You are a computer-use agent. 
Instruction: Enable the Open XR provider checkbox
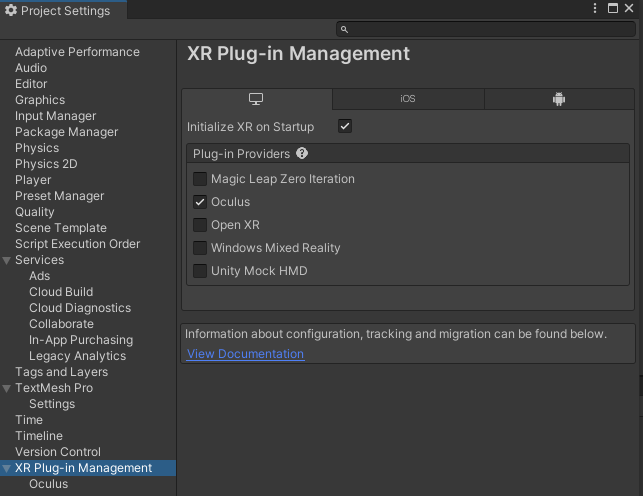[x=200, y=225]
